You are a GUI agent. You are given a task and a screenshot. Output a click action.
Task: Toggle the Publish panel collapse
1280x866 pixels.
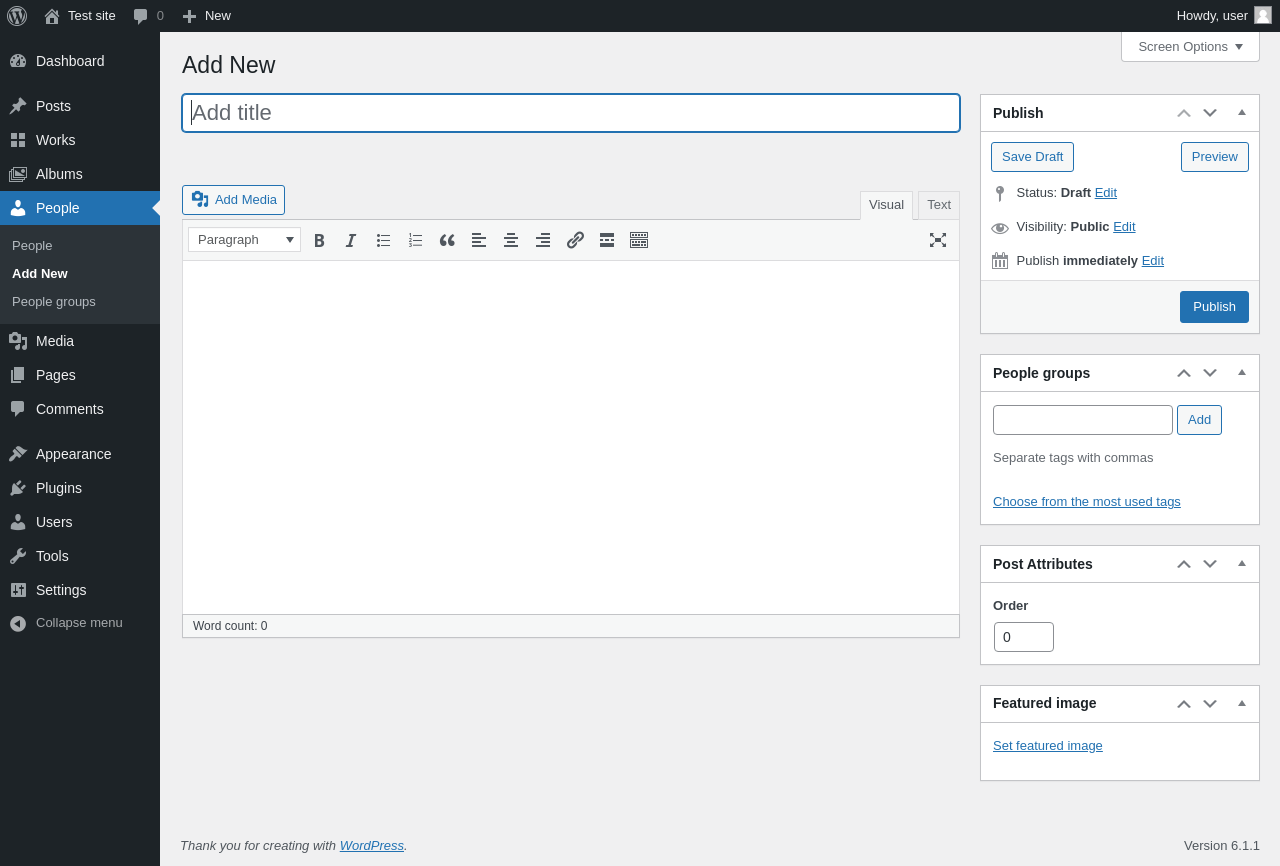point(1242,113)
